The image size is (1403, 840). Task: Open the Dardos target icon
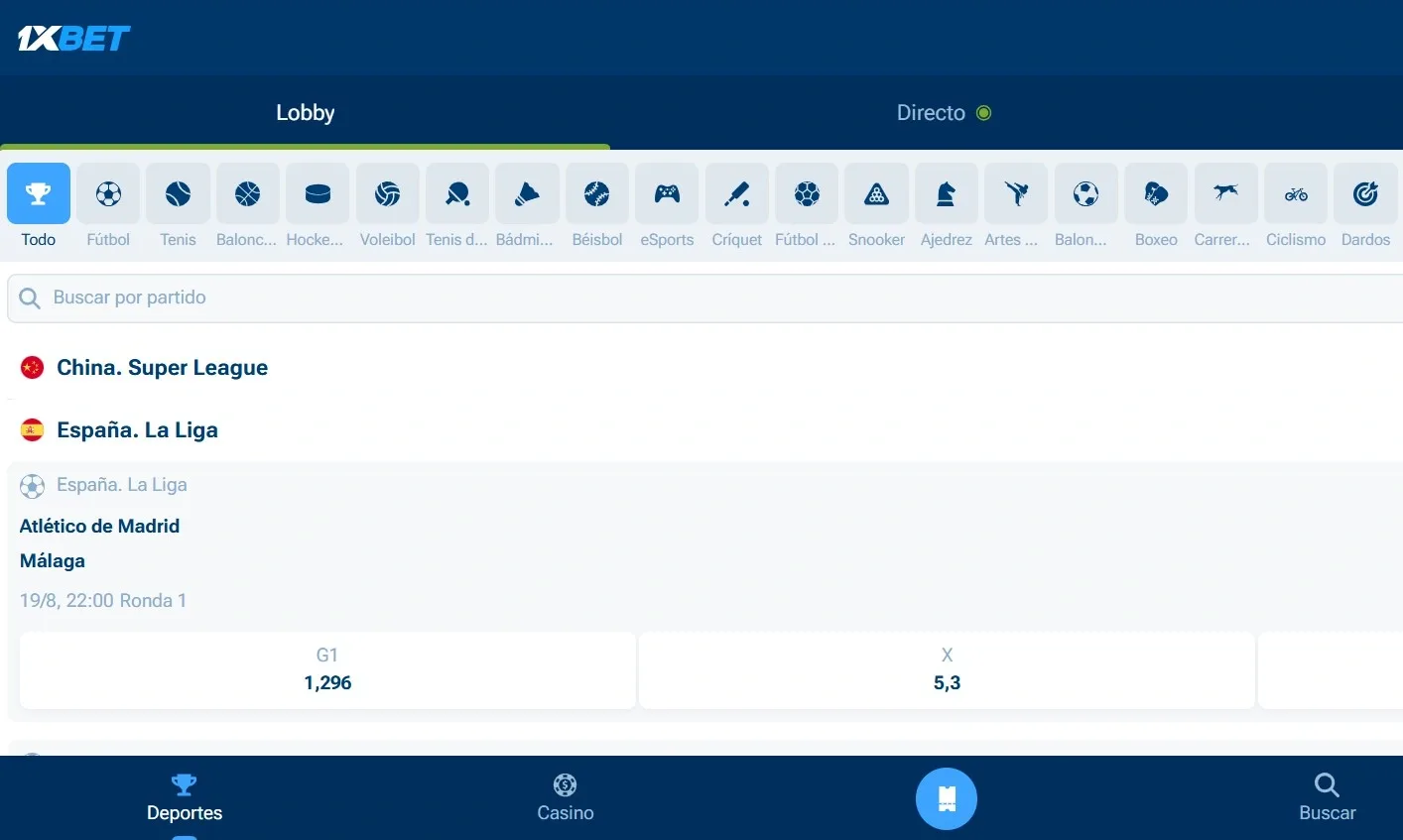[1365, 193]
